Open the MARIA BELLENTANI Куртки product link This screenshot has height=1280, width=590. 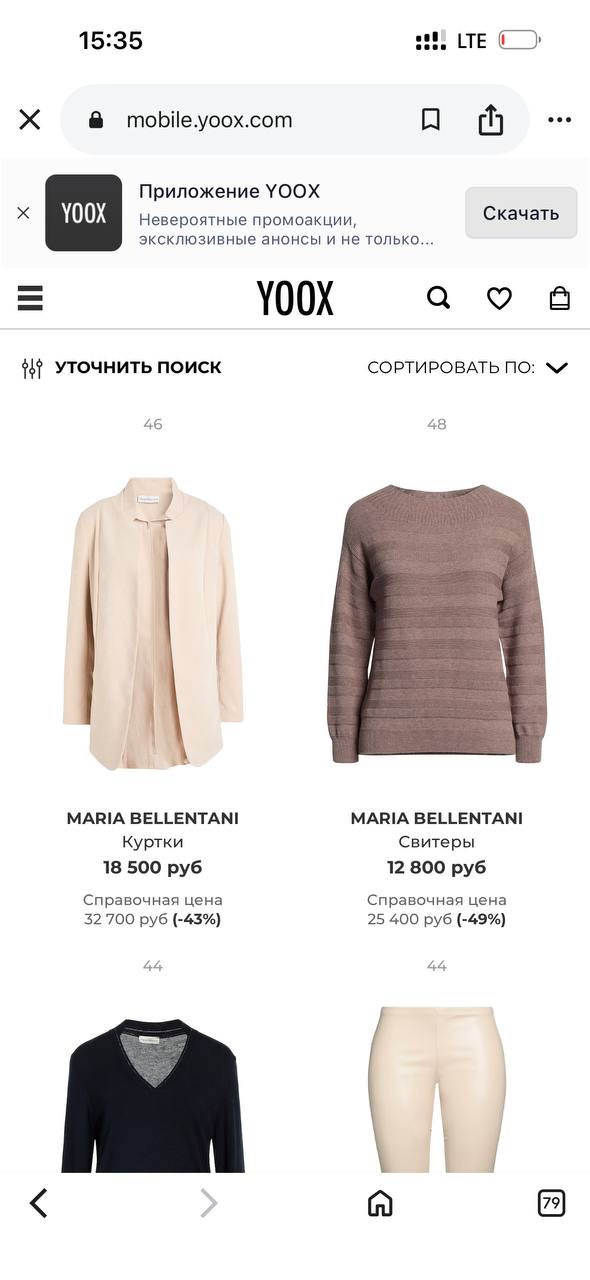152,818
